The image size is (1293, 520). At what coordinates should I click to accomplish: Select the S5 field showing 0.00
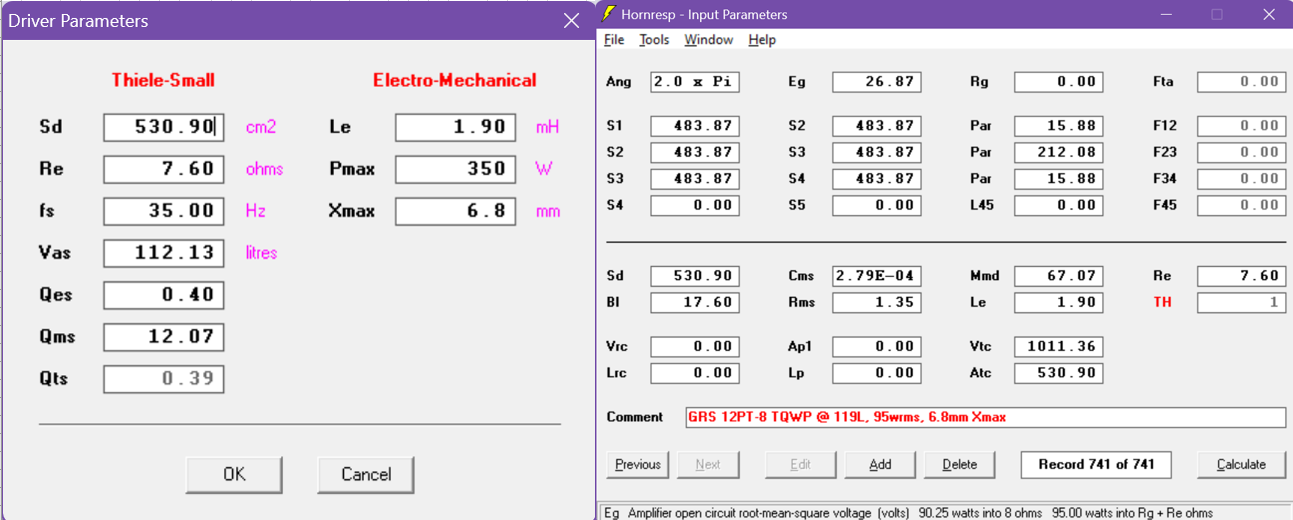coord(877,205)
